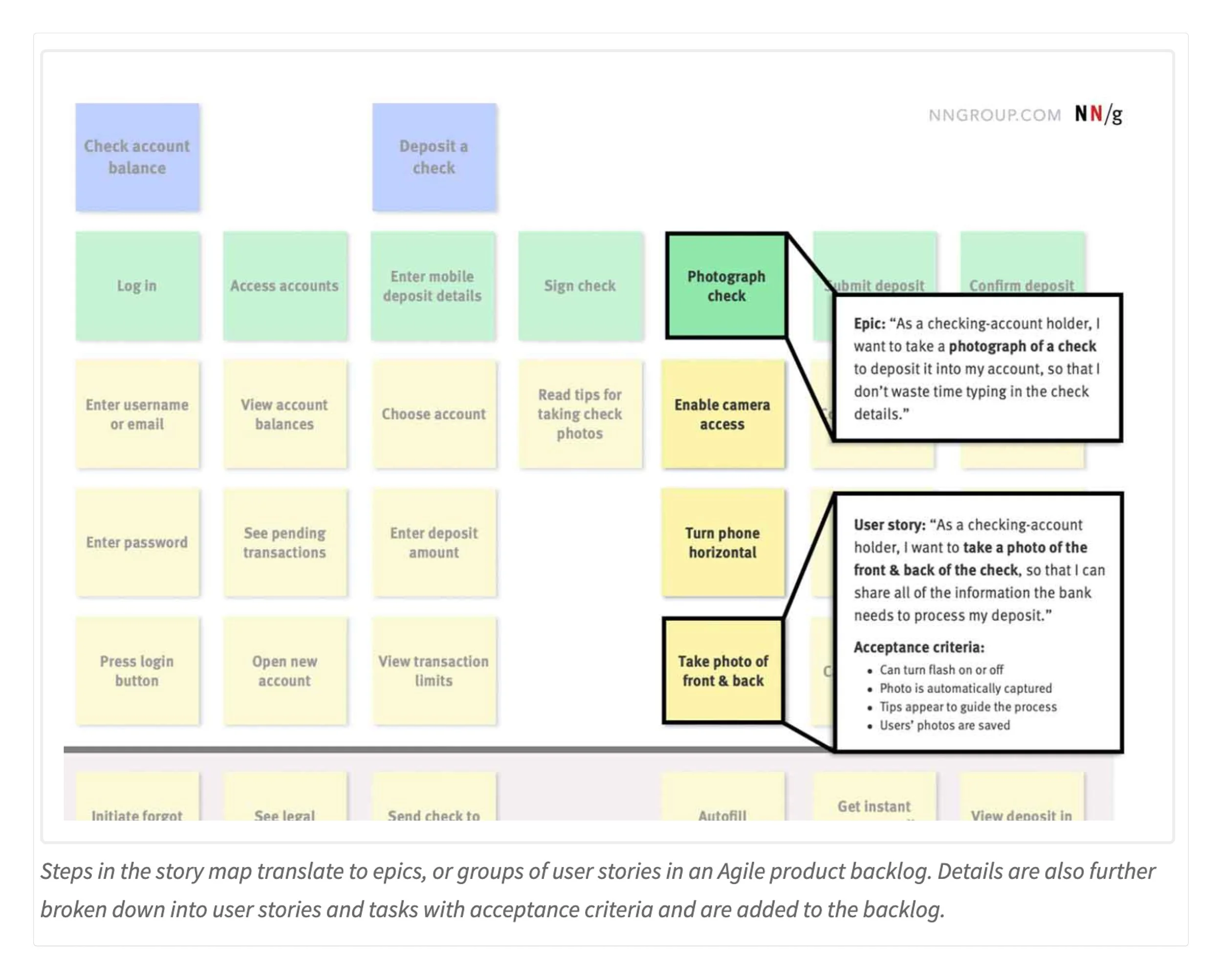The width and height of the screenshot is (1222, 980).
Task: Select the Enter password sticky note
Action: pos(137,543)
